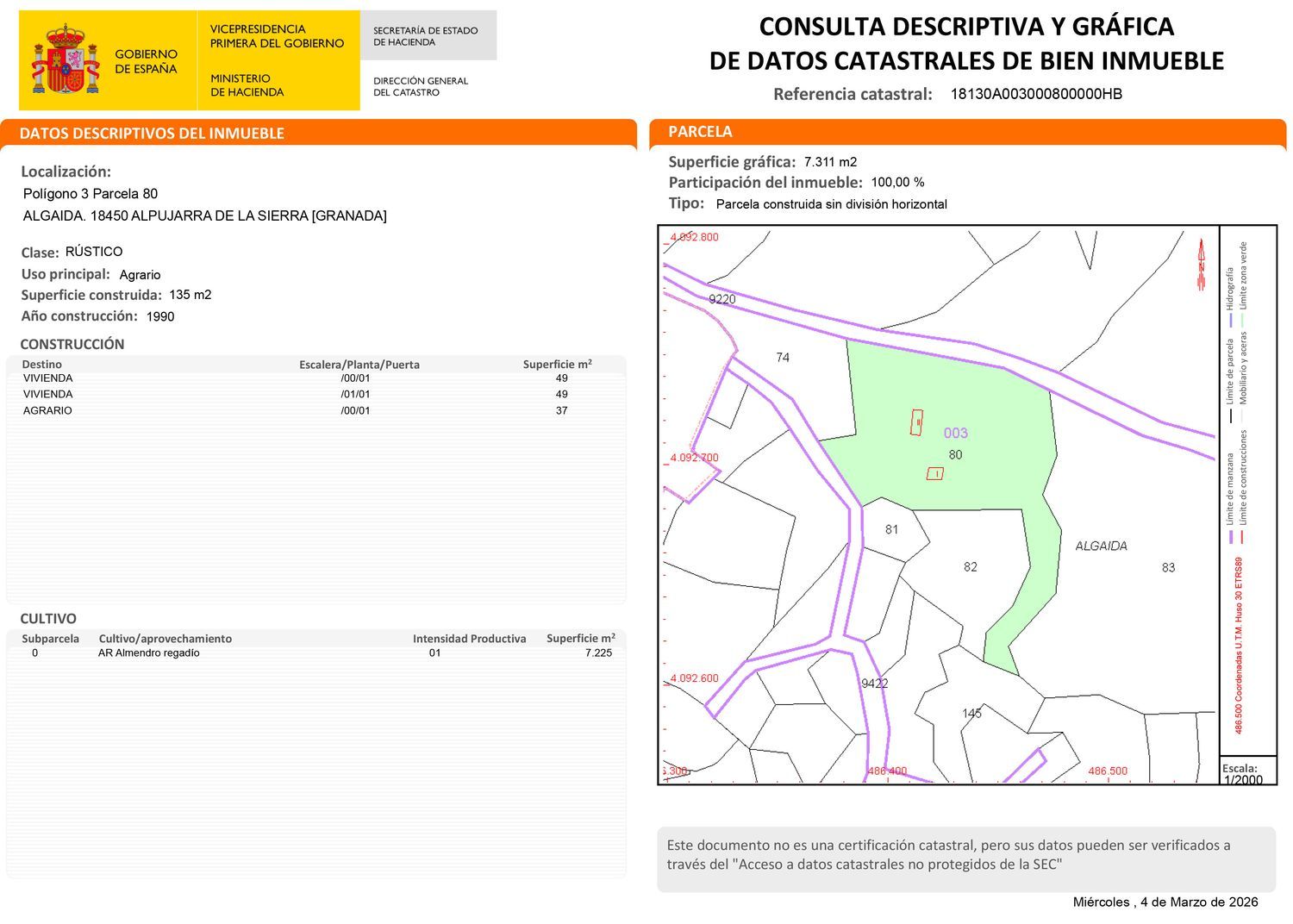
Task: Click the red north arrow on the map
Action: 1201,266
